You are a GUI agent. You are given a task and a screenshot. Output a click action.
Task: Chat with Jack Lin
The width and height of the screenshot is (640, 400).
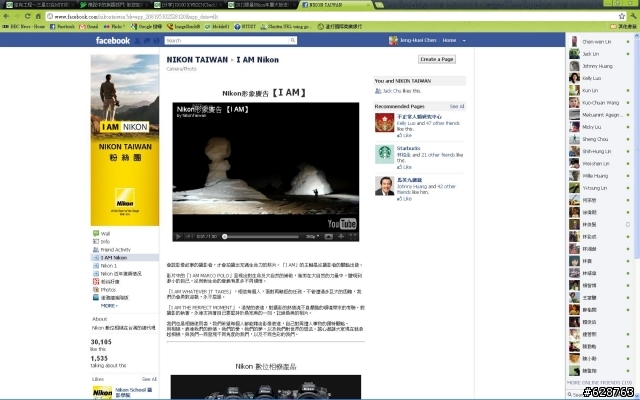[600, 54]
